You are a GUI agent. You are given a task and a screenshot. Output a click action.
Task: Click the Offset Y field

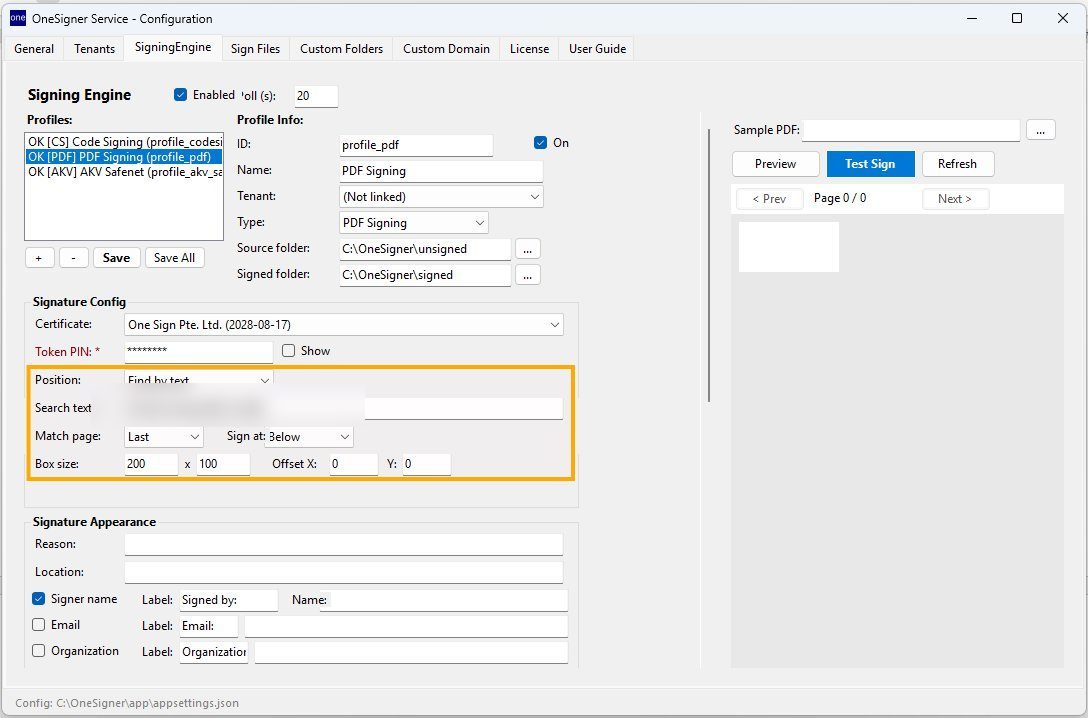point(427,464)
